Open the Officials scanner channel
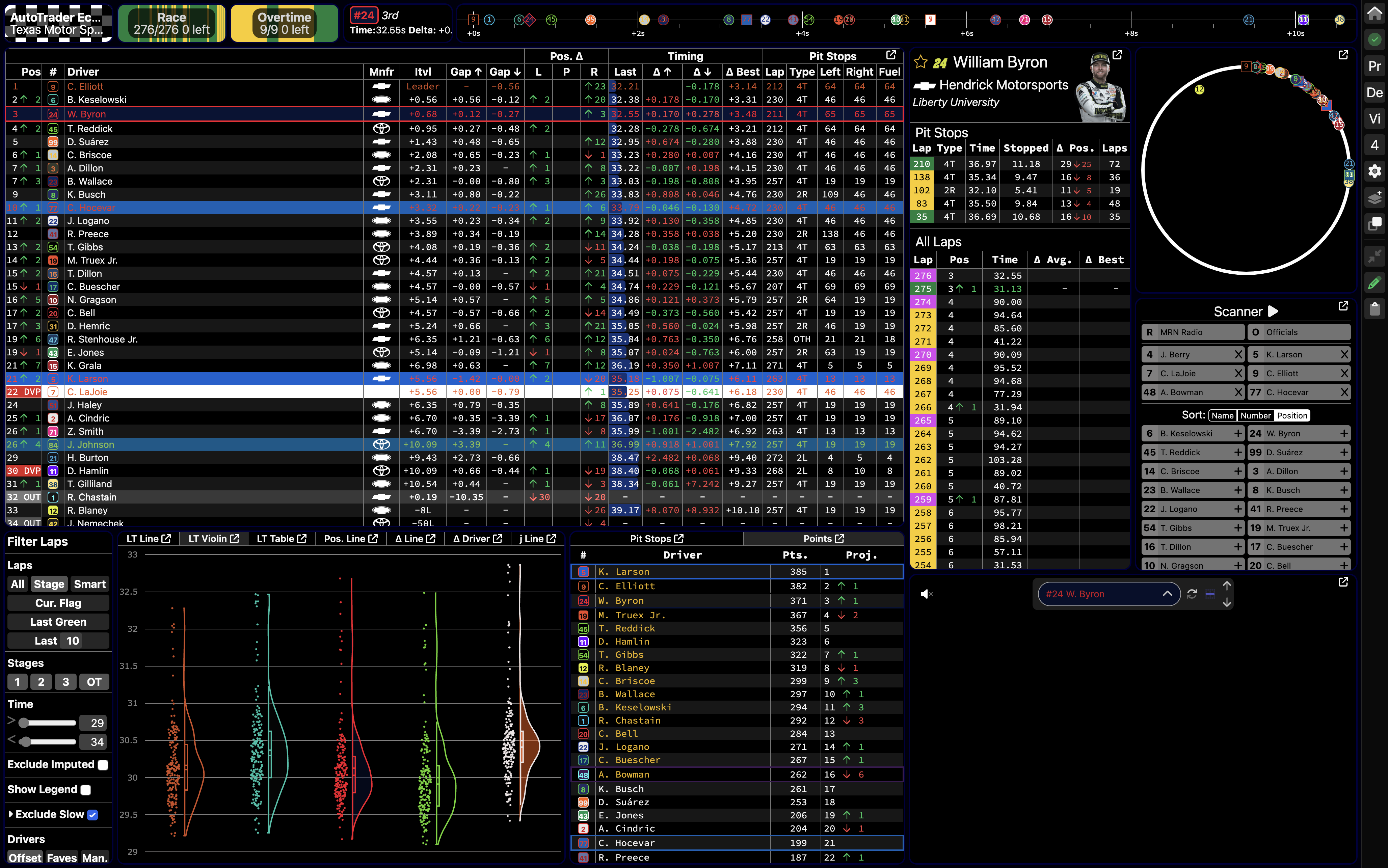Image resolution: width=1388 pixels, height=868 pixels. (1299, 332)
